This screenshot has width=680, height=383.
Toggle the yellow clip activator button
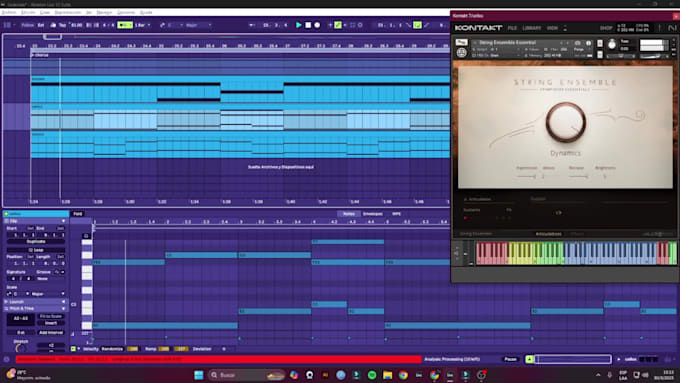7,214
